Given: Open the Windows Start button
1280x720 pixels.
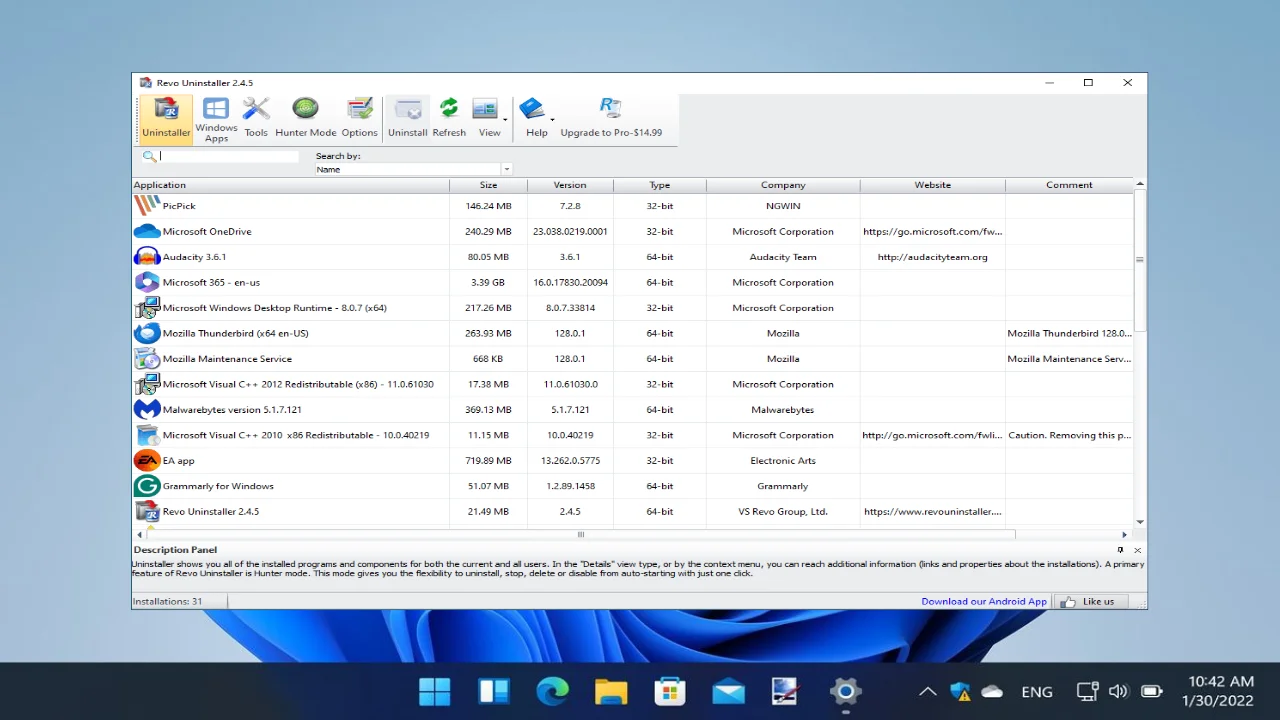Looking at the screenshot, I should (435, 691).
